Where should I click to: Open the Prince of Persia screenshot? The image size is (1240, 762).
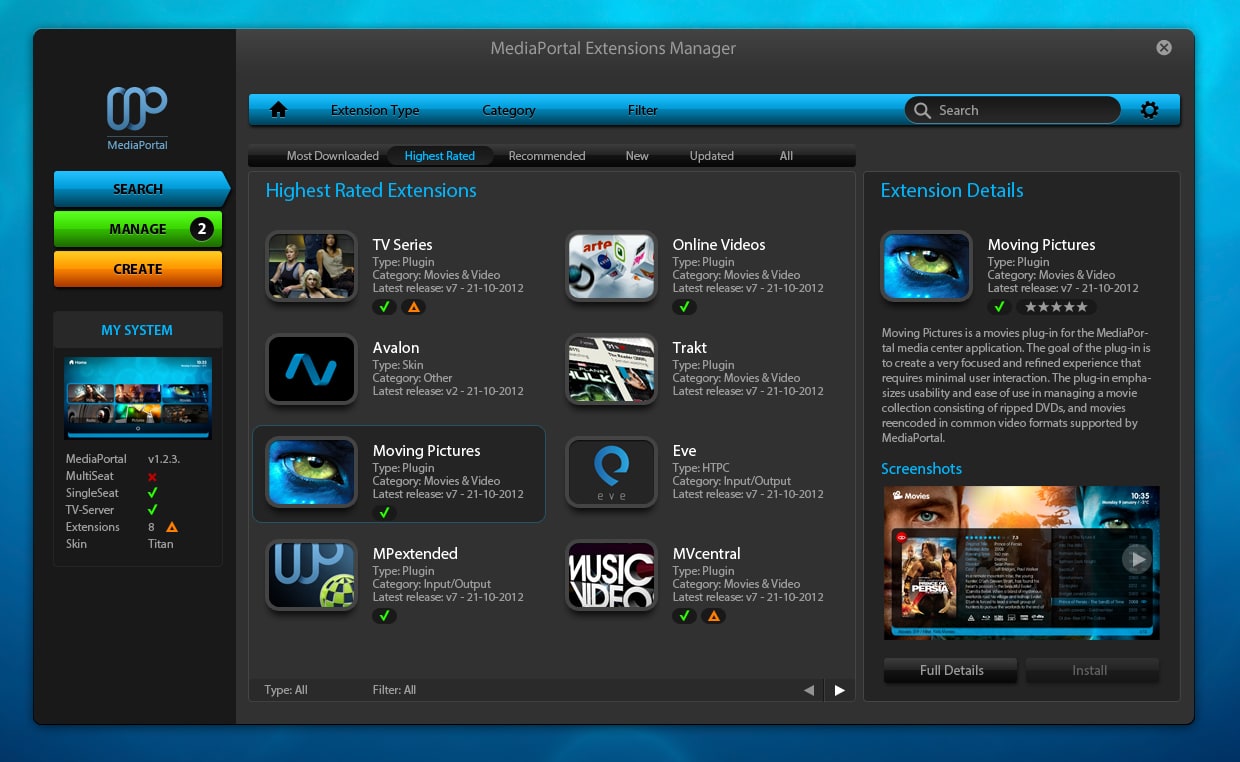(x=1021, y=563)
